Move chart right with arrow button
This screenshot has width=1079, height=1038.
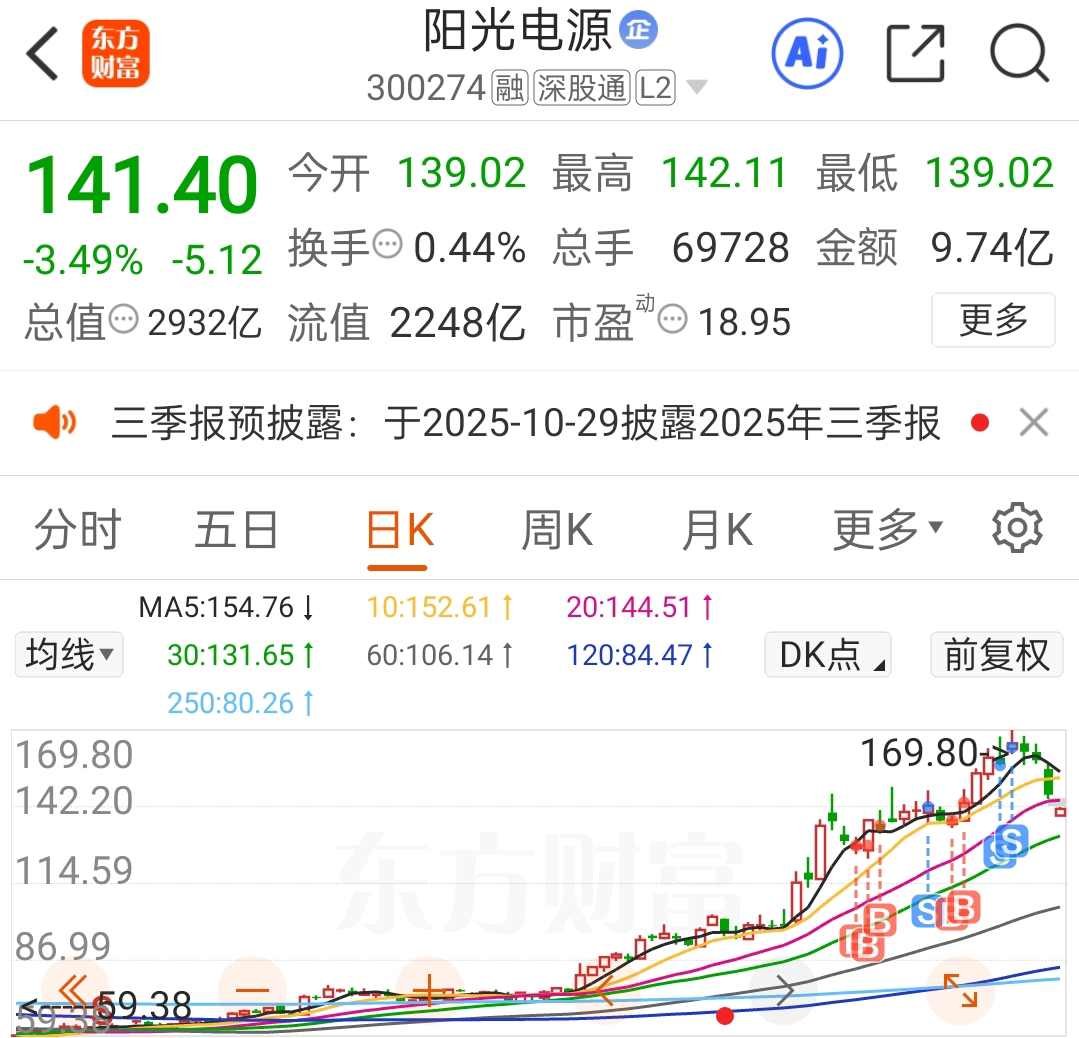point(783,991)
